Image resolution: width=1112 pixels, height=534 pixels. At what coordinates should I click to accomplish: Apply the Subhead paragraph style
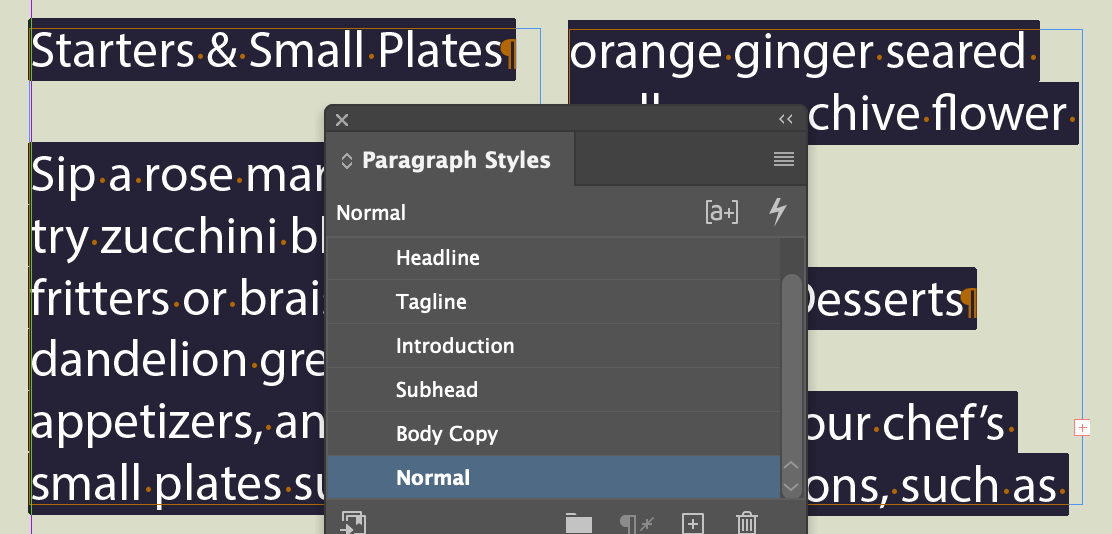pyautogui.click(x=553, y=389)
